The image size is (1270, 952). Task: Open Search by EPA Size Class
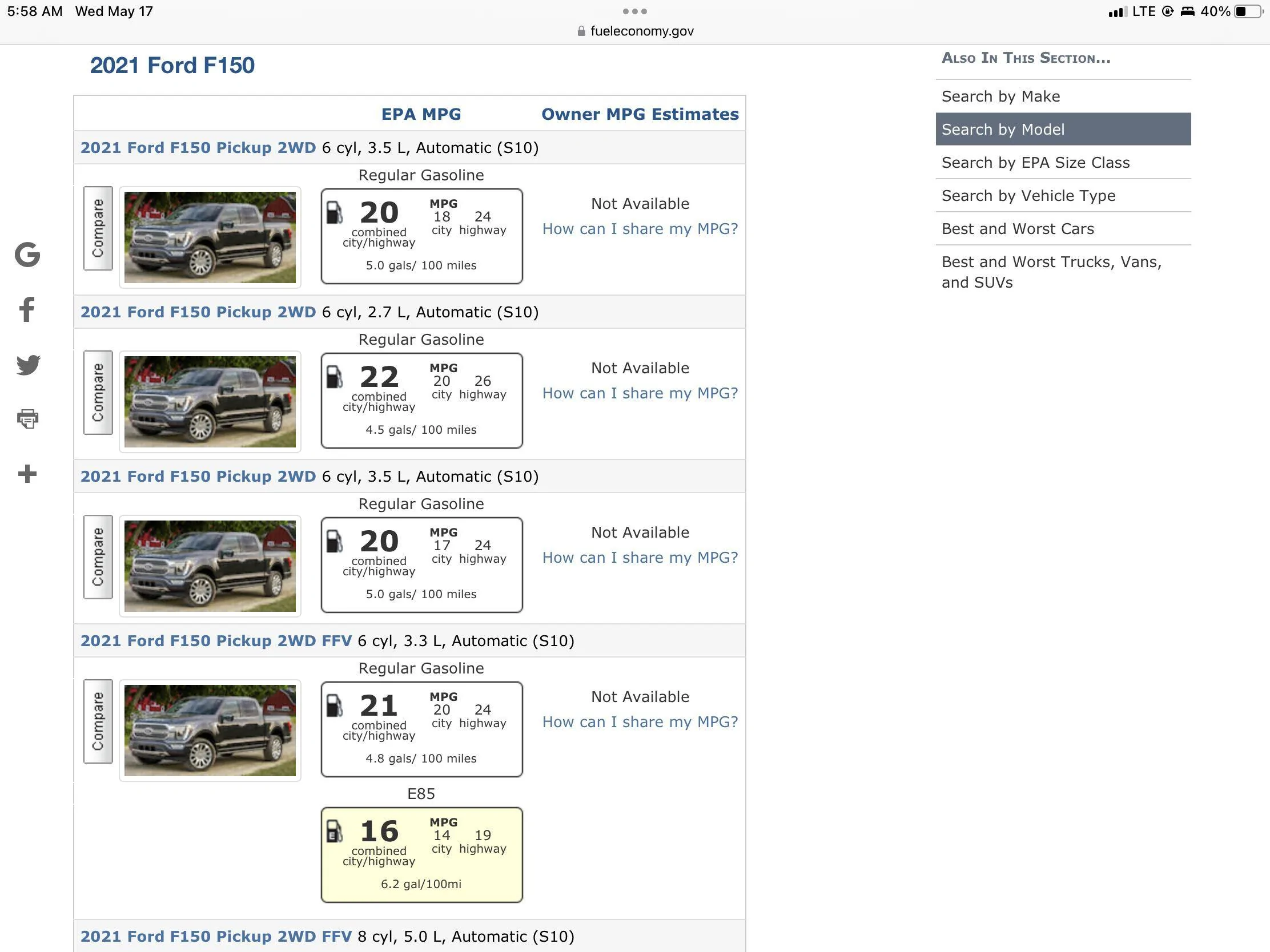pyautogui.click(x=1063, y=163)
